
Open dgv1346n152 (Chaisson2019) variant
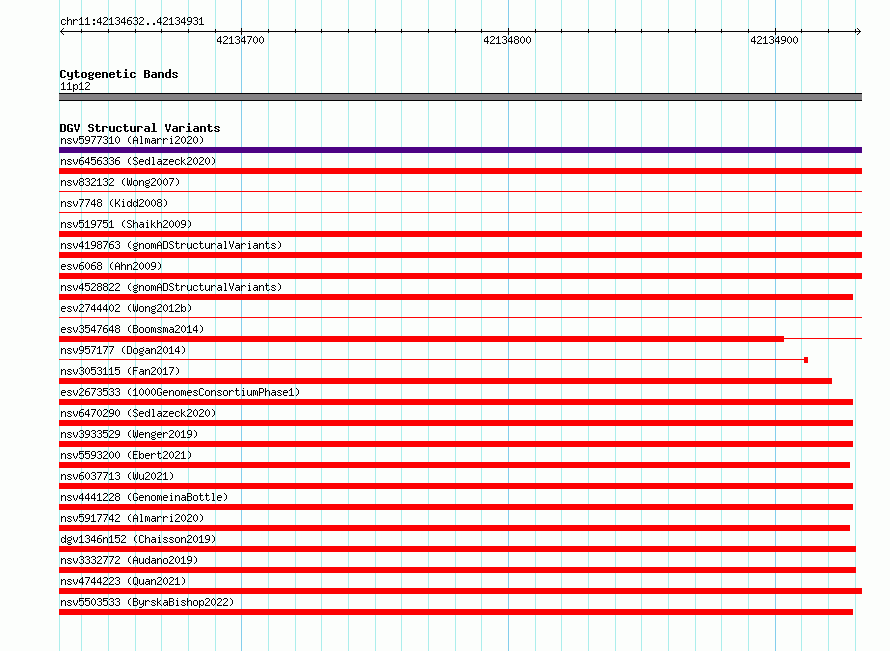pyautogui.click(x=138, y=539)
